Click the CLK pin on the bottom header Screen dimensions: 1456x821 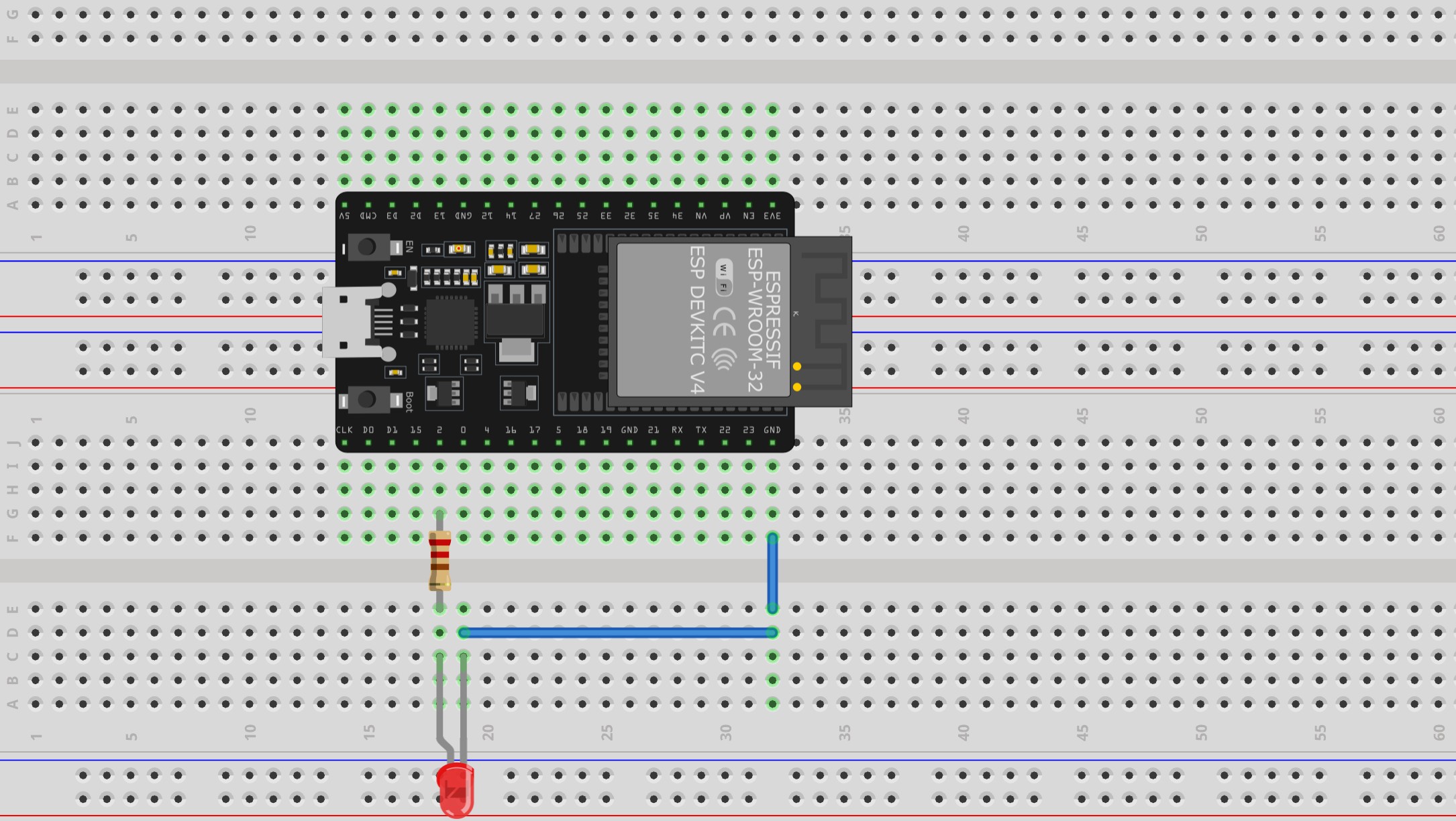[344, 442]
